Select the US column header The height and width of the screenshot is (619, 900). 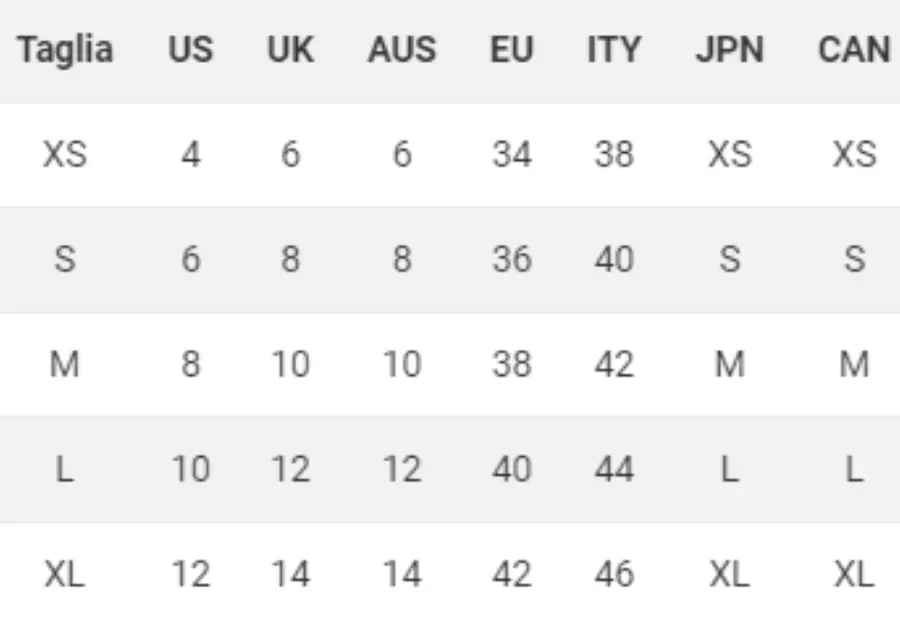tap(191, 49)
